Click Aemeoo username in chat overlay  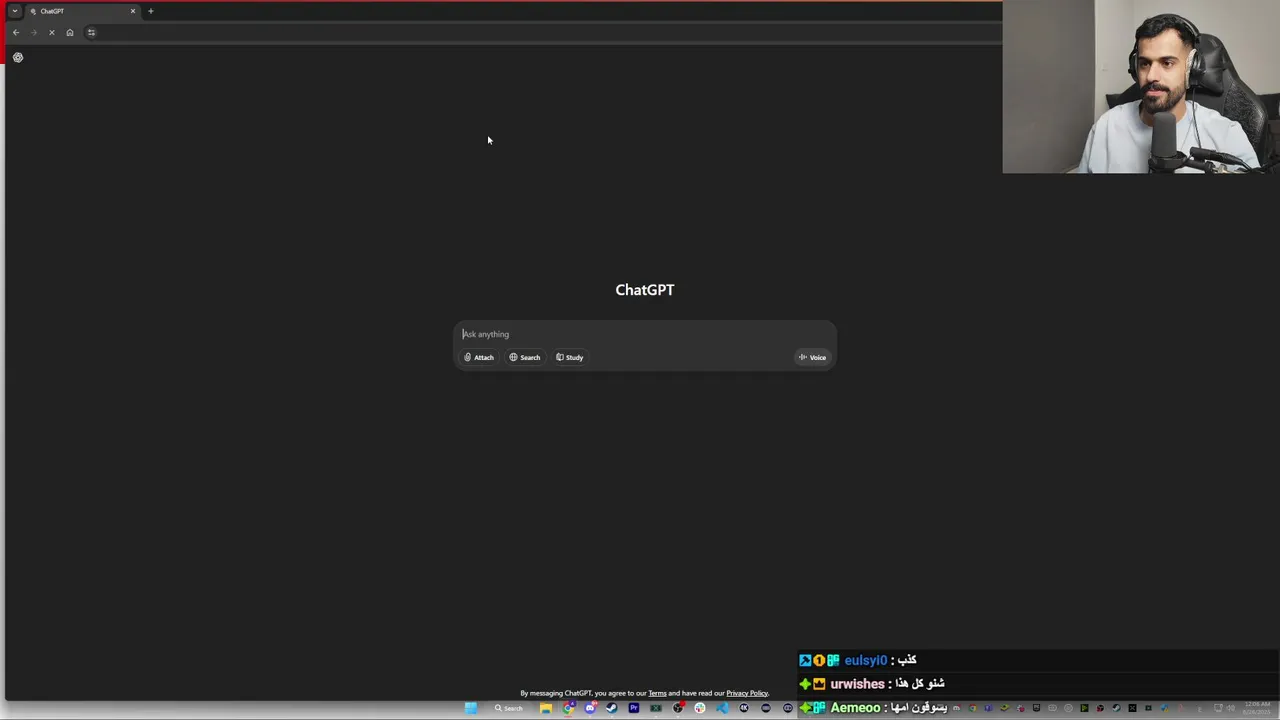[855, 708]
